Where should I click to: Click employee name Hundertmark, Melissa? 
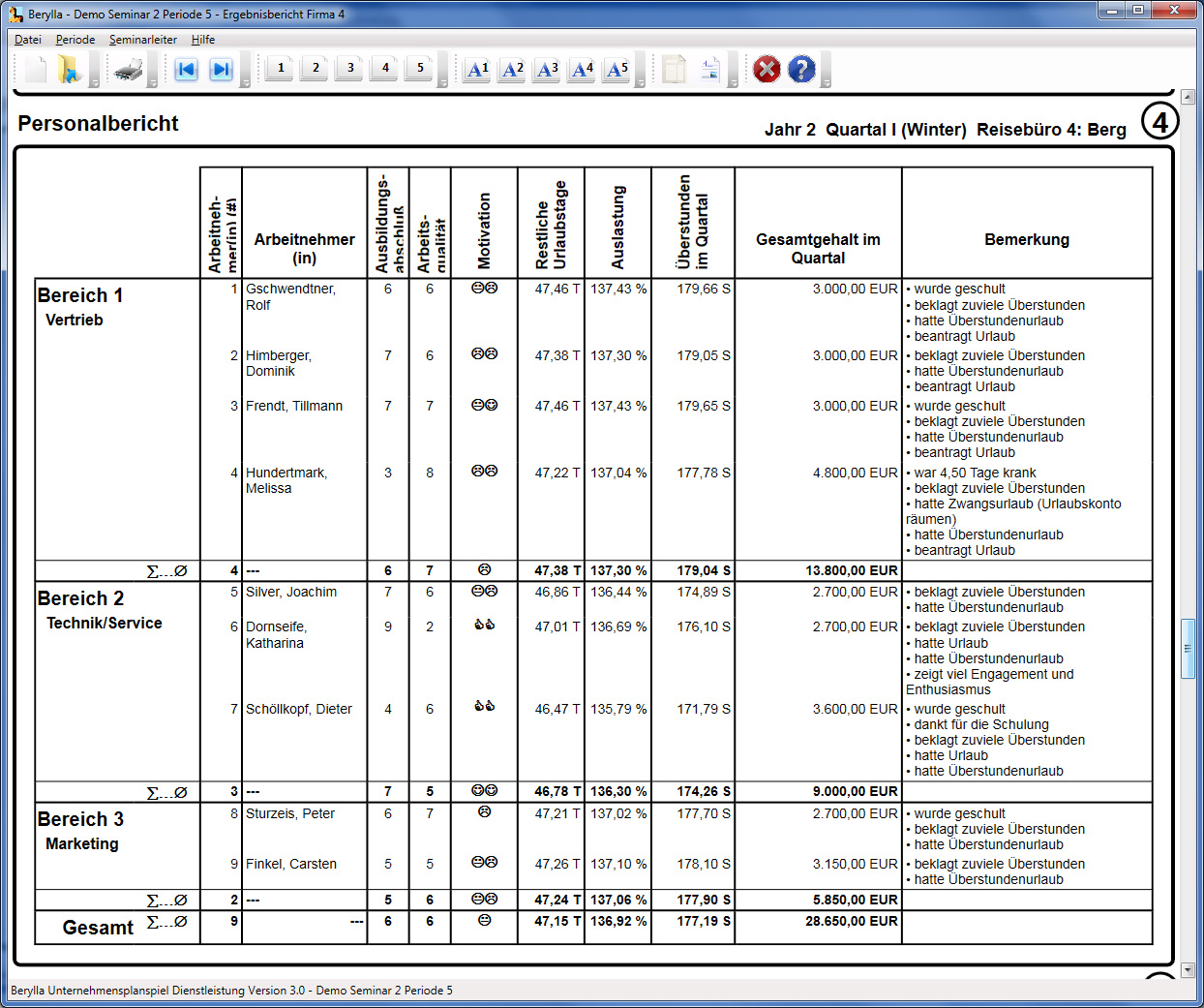(286, 480)
